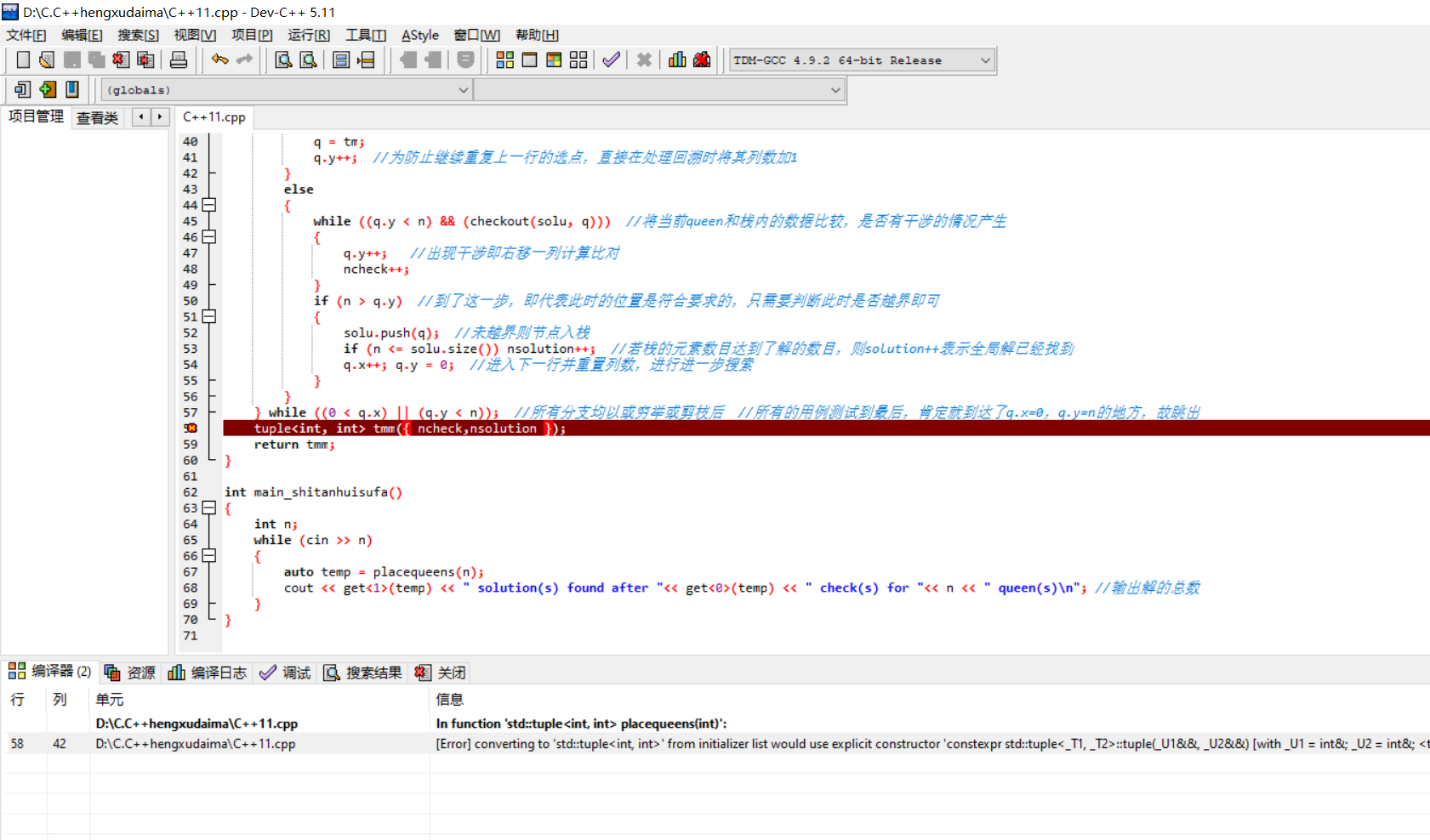Toggle the breakpoint marker on line 58
This screenshot has width=1430, height=840.
(x=191, y=429)
